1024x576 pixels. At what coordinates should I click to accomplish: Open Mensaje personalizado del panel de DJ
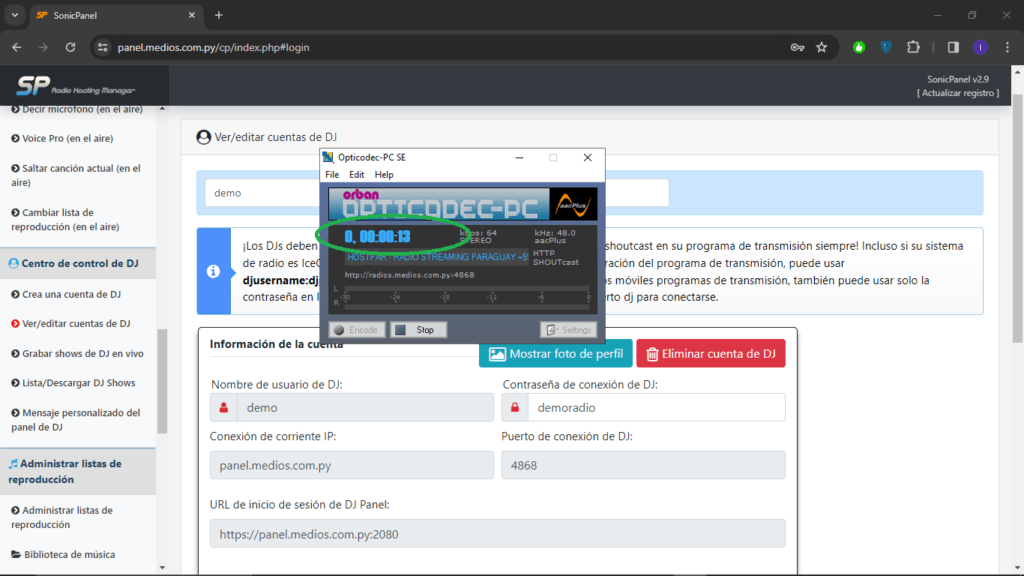pyautogui.click(x=76, y=419)
